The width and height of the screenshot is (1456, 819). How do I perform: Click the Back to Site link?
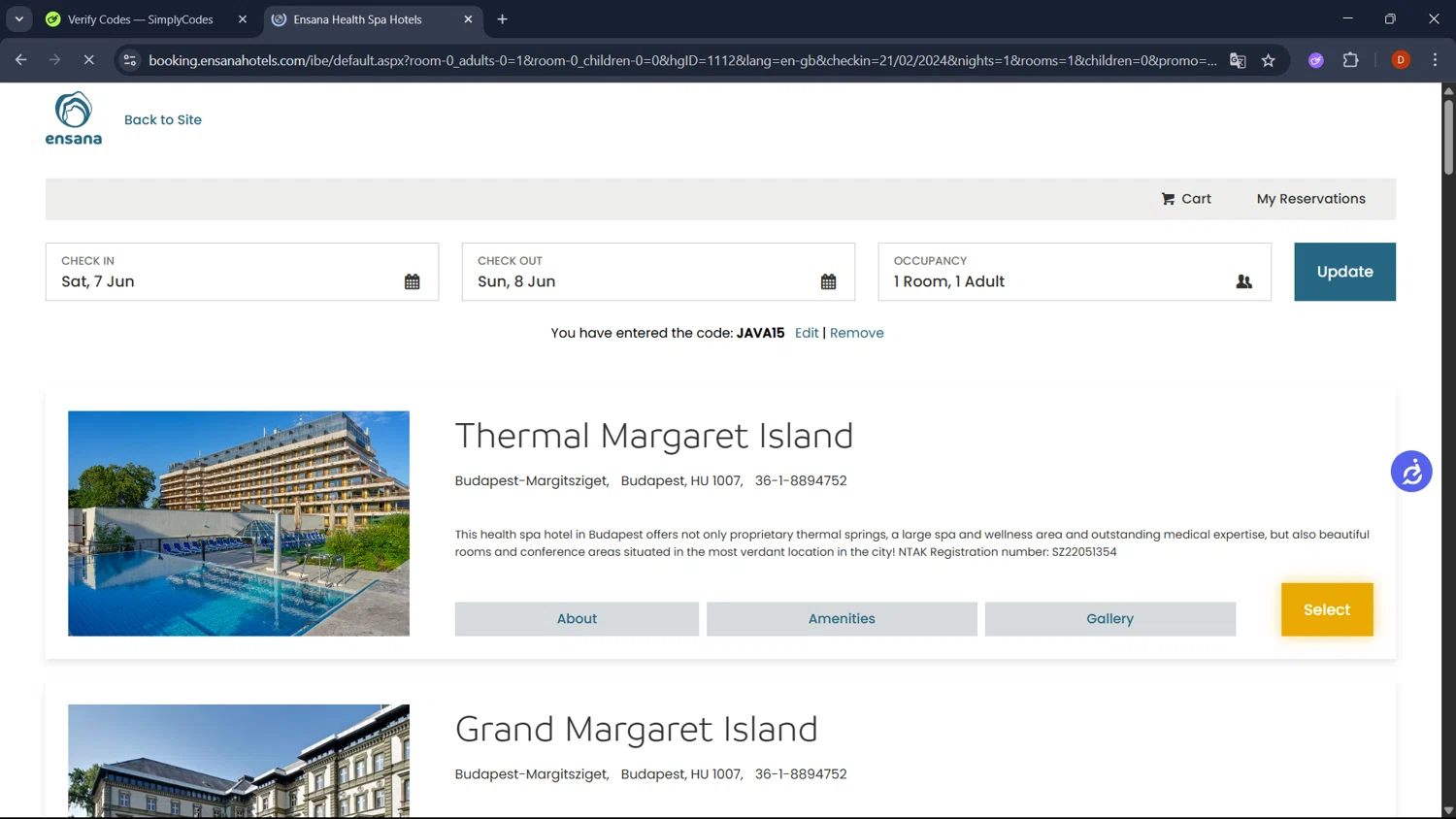[x=163, y=120]
